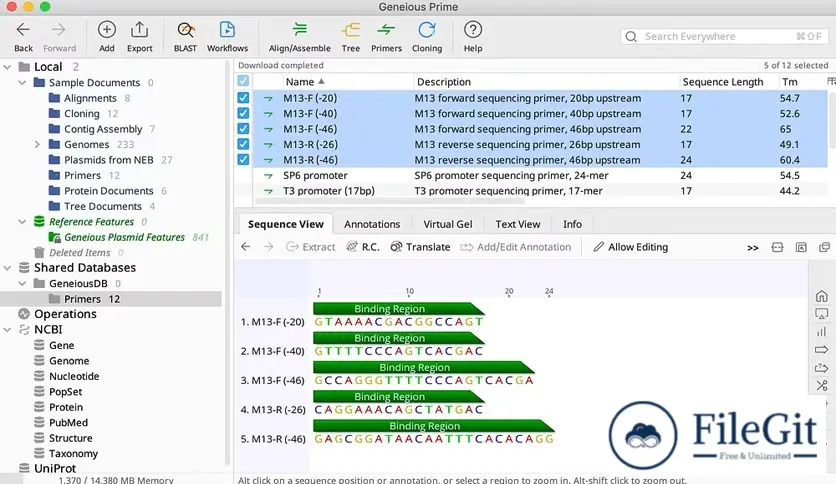Click the Extract button
This screenshot has width=836, height=484.
click(x=311, y=247)
